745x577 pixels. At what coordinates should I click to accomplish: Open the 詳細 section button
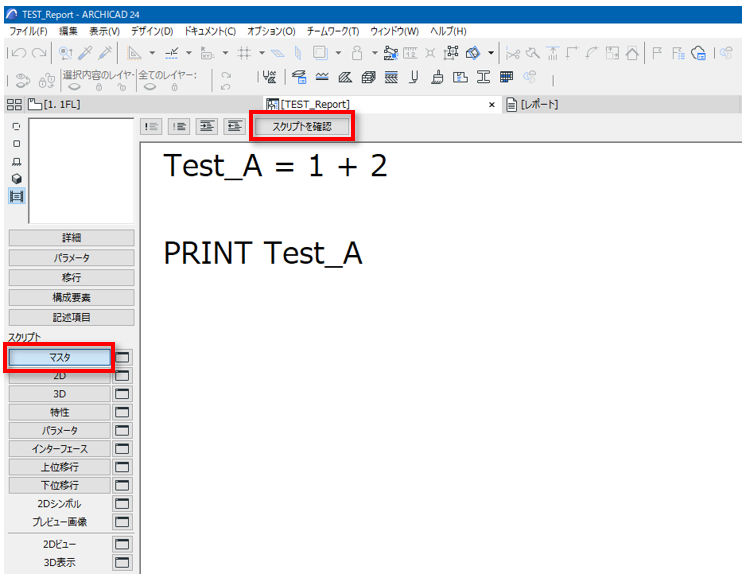[71, 238]
